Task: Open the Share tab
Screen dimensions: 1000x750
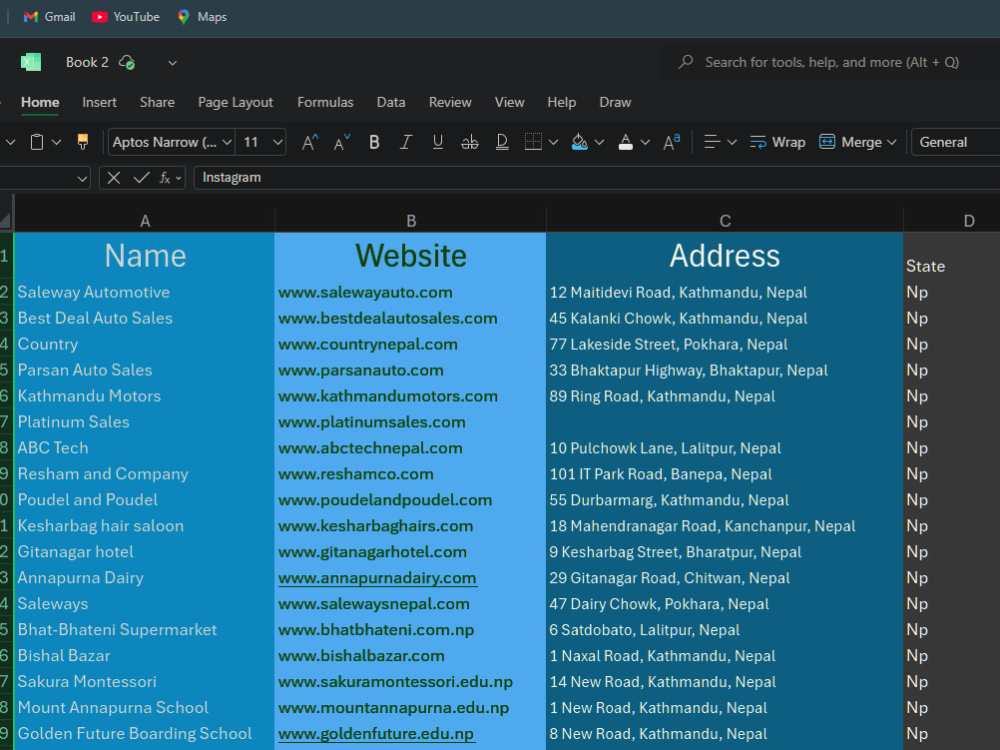Action: pos(158,102)
